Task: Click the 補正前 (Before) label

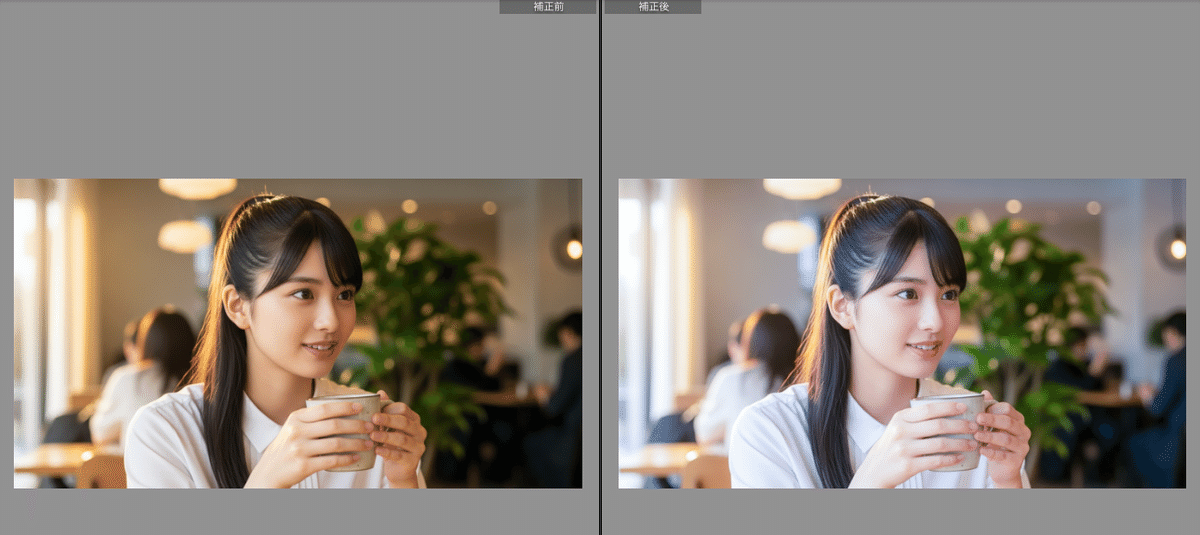Action: click(x=547, y=7)
